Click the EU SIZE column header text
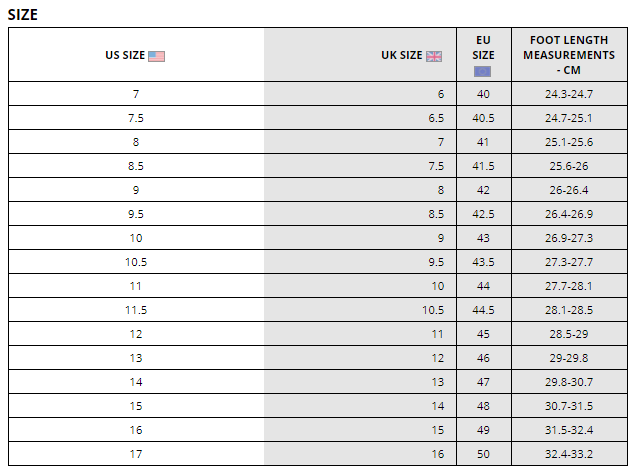 (x=484, y=48)
